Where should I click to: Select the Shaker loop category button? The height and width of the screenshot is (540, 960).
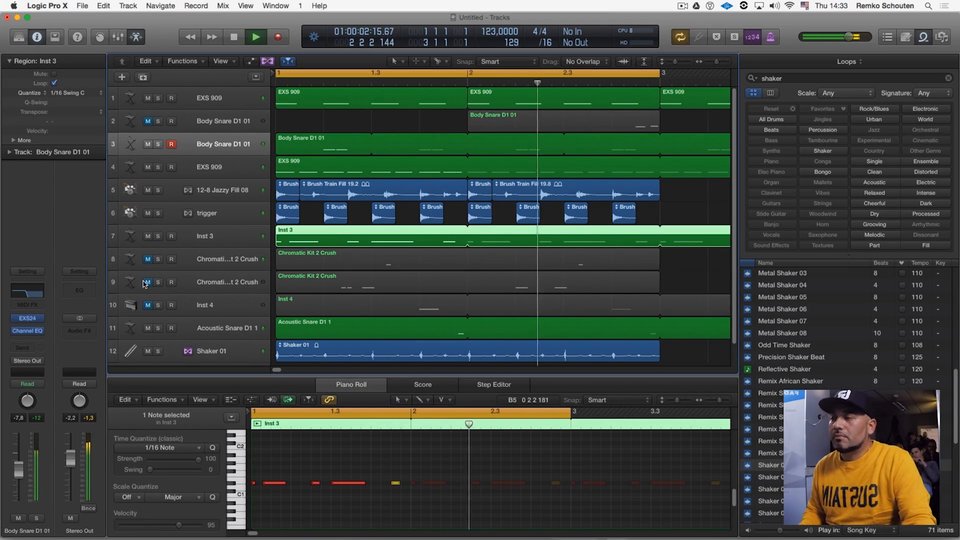pyautogui.click(x=822, y=151)
